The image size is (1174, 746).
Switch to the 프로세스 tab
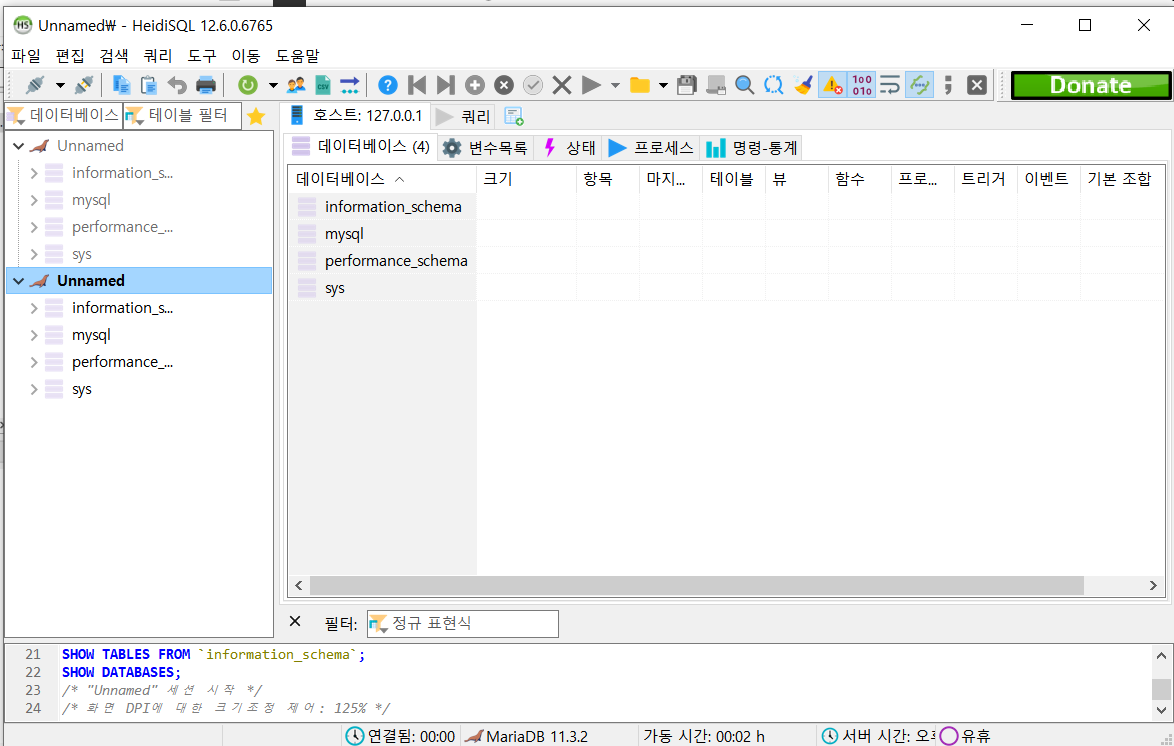(x=651, y=148)
